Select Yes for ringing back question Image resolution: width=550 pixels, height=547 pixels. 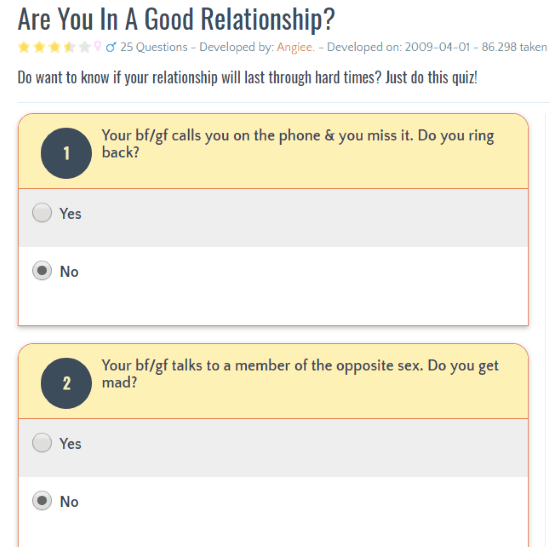coord(42,213)
